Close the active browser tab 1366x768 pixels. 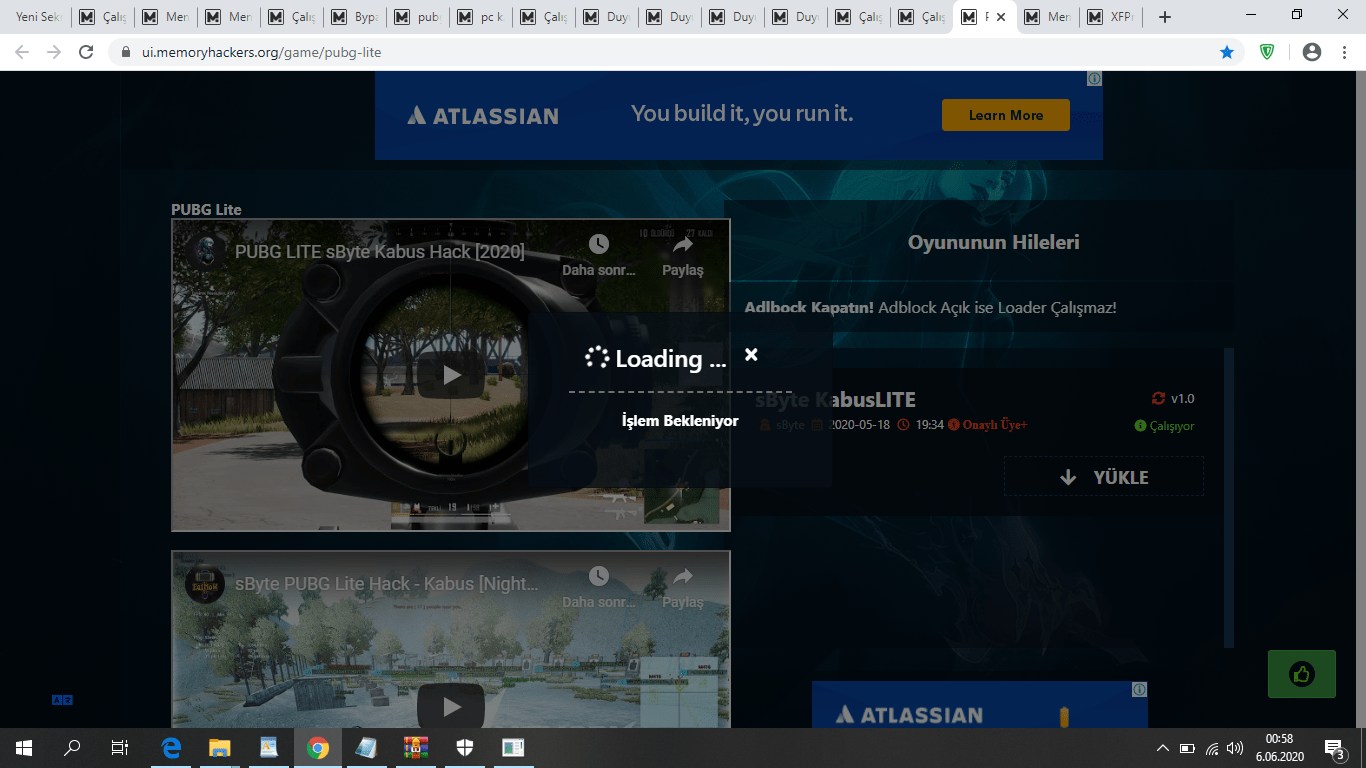click(1001, 17)
